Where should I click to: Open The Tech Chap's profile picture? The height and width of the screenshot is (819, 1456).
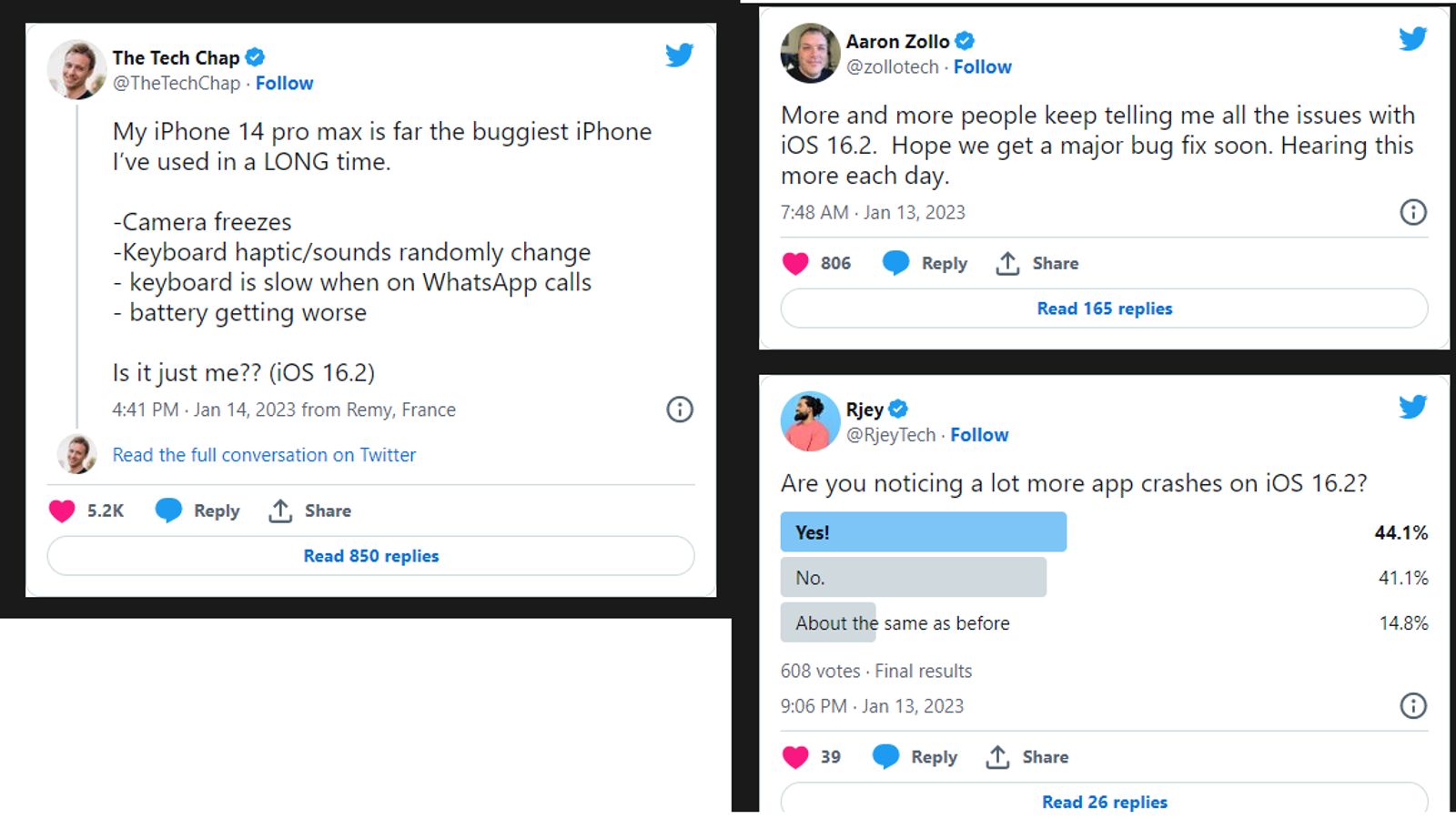click(76, 69)
